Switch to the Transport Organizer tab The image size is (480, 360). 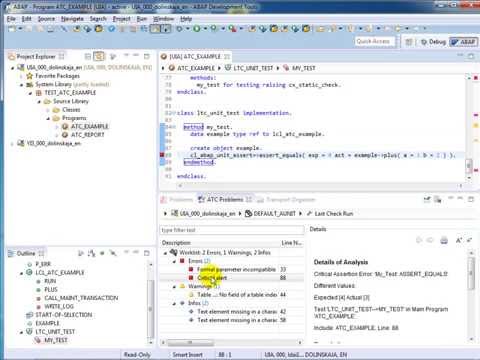(287, 199)
